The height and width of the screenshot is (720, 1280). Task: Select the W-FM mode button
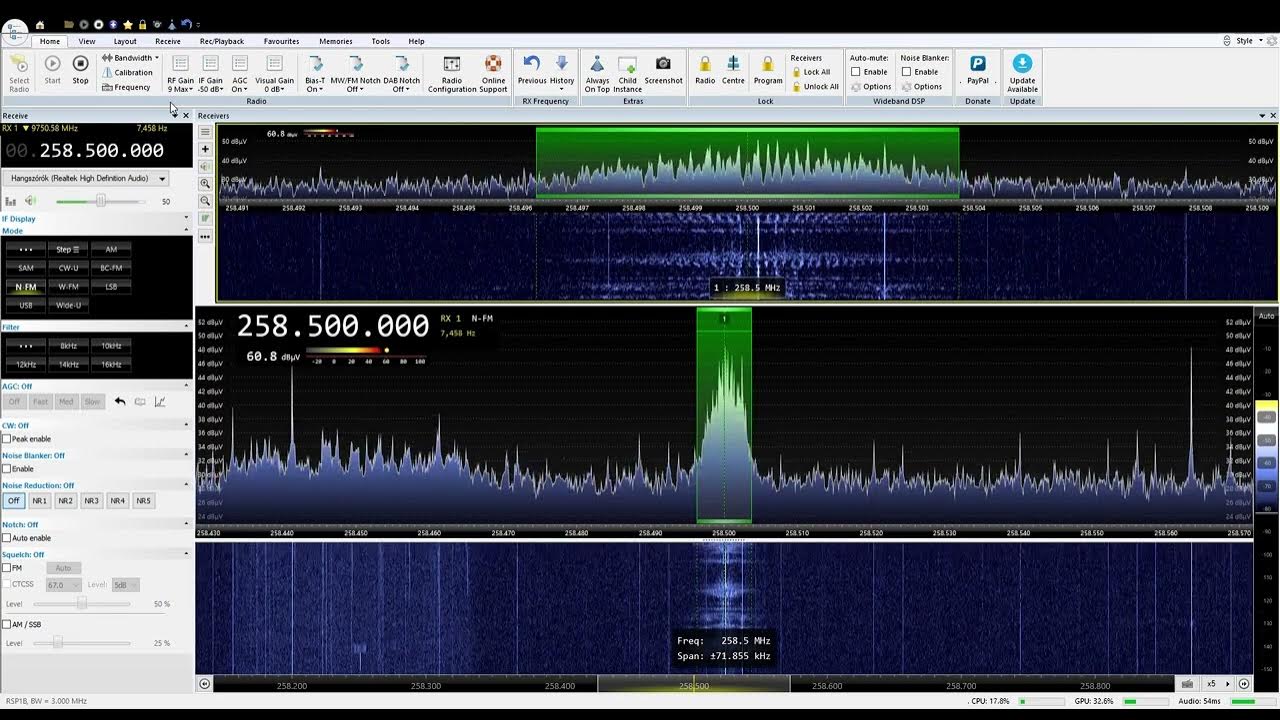pyautogui.click(x=68, y=287)
